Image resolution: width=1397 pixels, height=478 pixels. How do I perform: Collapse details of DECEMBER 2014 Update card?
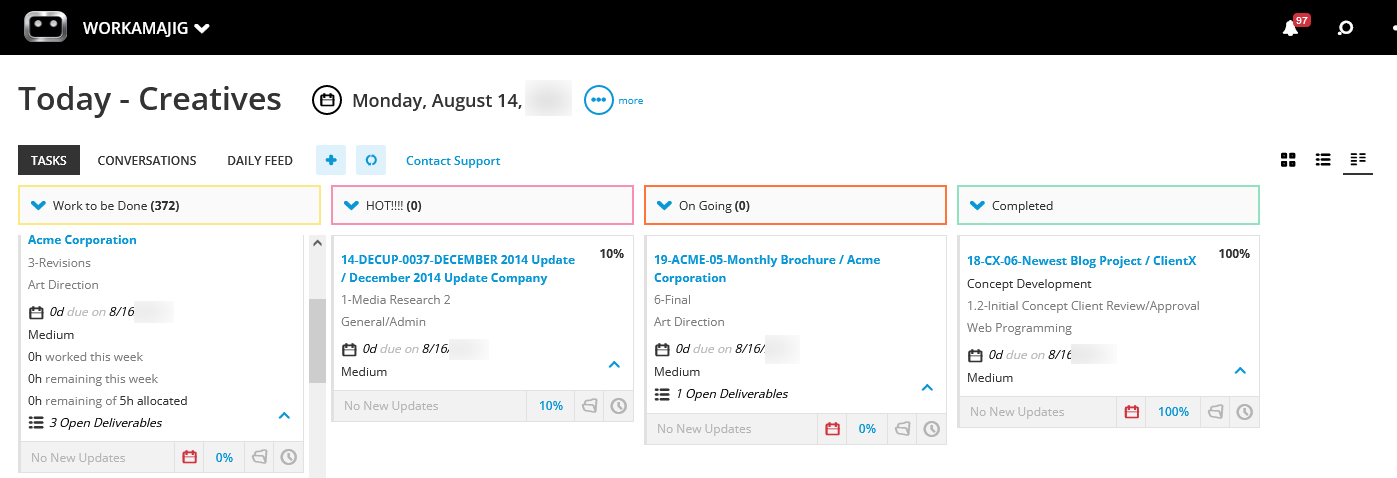click(614, 365)
